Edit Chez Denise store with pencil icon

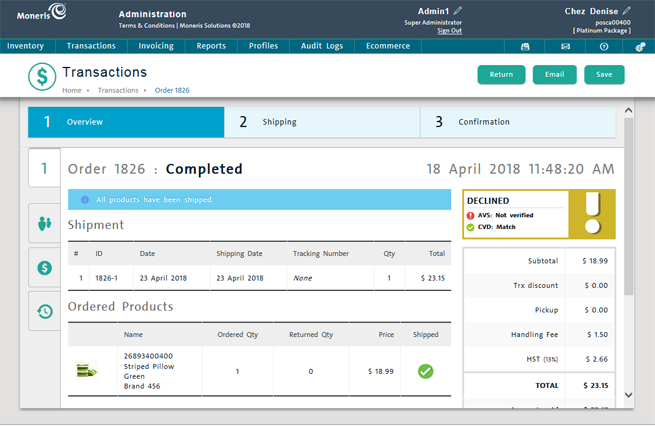pyautogui.click(x=627, y=11)
